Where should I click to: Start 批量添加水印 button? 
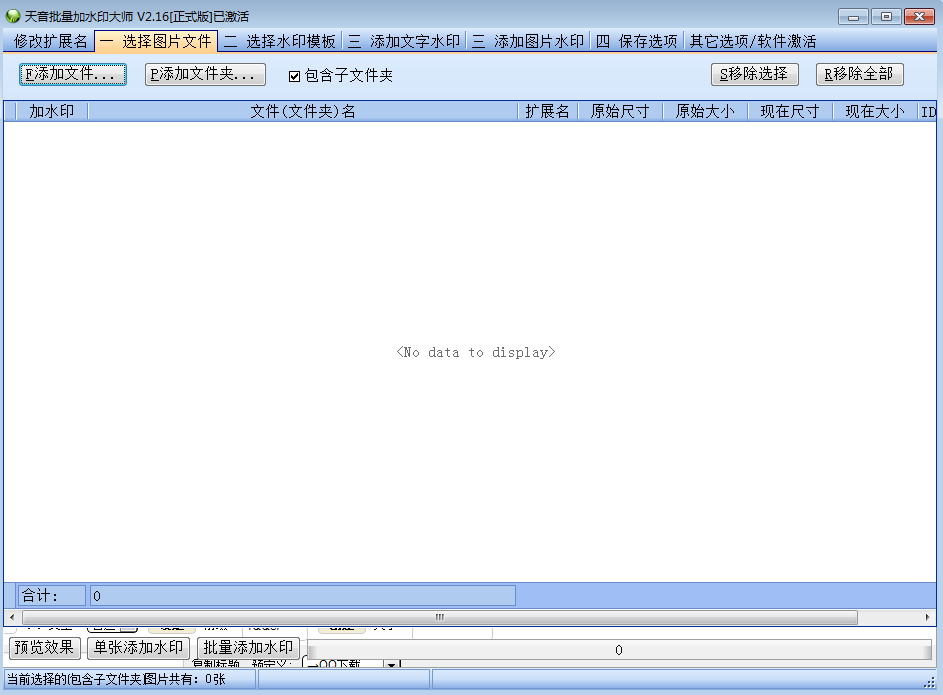coord(249,648)
